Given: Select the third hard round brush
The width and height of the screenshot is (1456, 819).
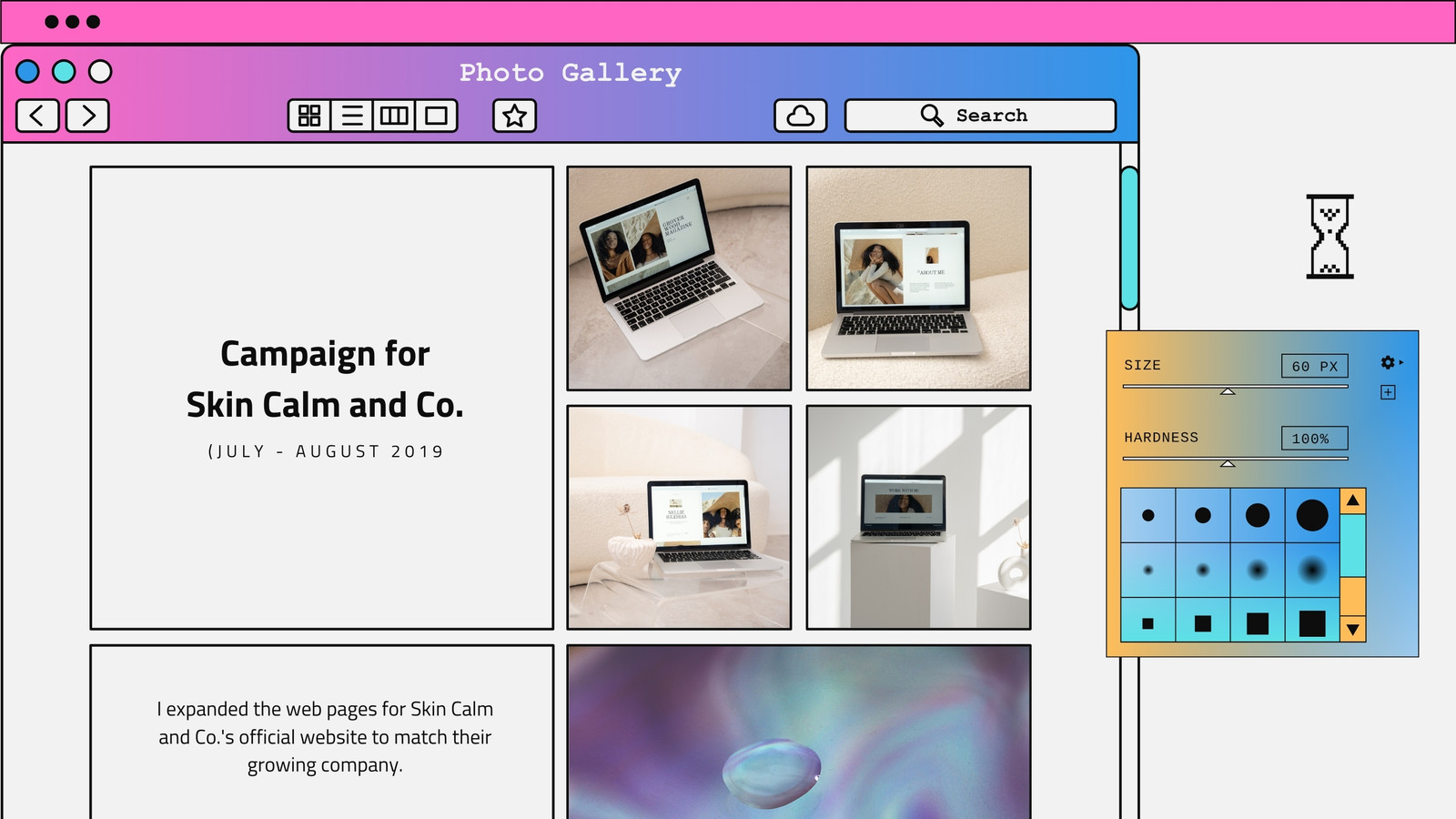Looking at the screenshot, I should click(1258, 515).
